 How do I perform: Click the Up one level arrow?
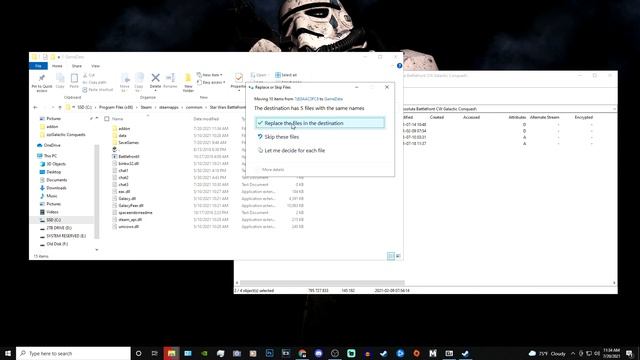[60, 107]
